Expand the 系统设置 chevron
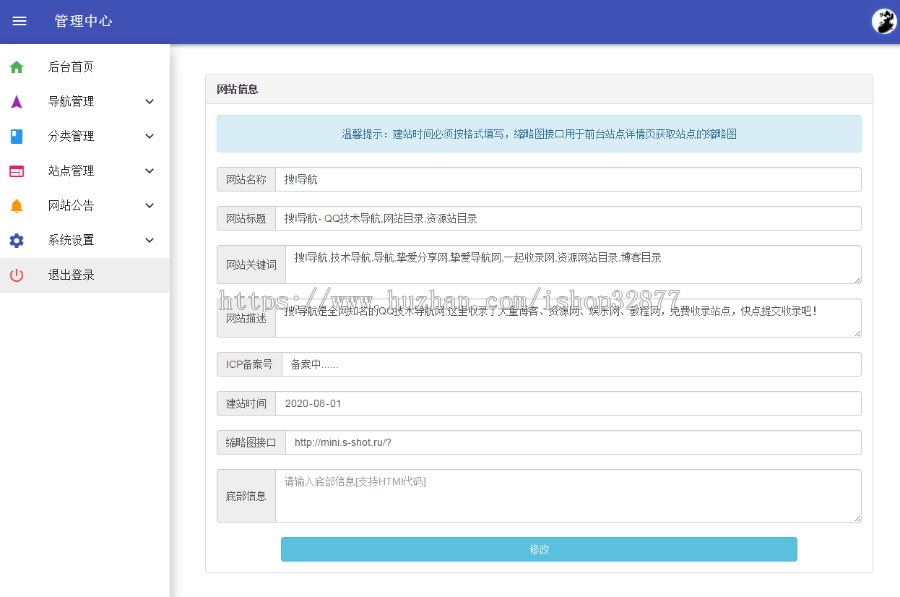900x597 pixels. tap(150, 240)
